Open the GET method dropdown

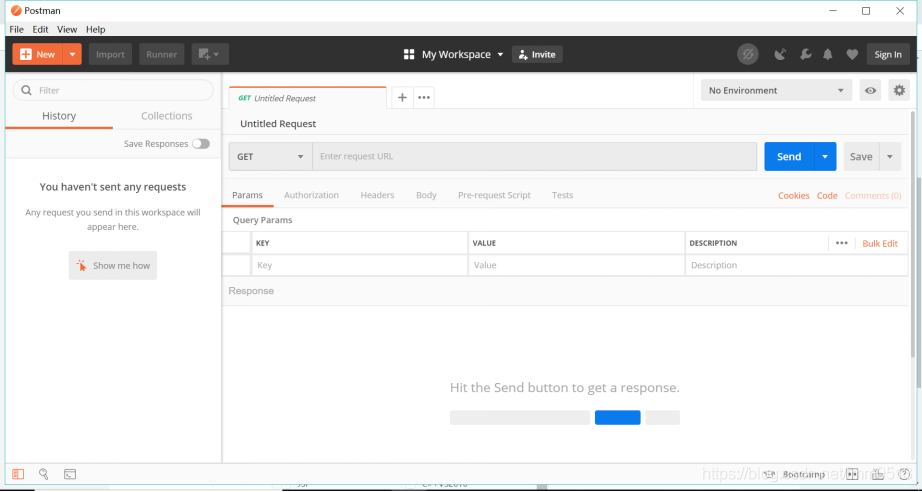[270, 156]
